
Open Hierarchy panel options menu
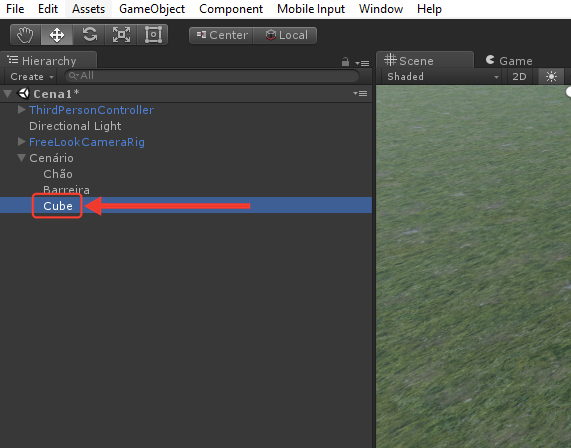pyautogui.click(x=362, y=63)
